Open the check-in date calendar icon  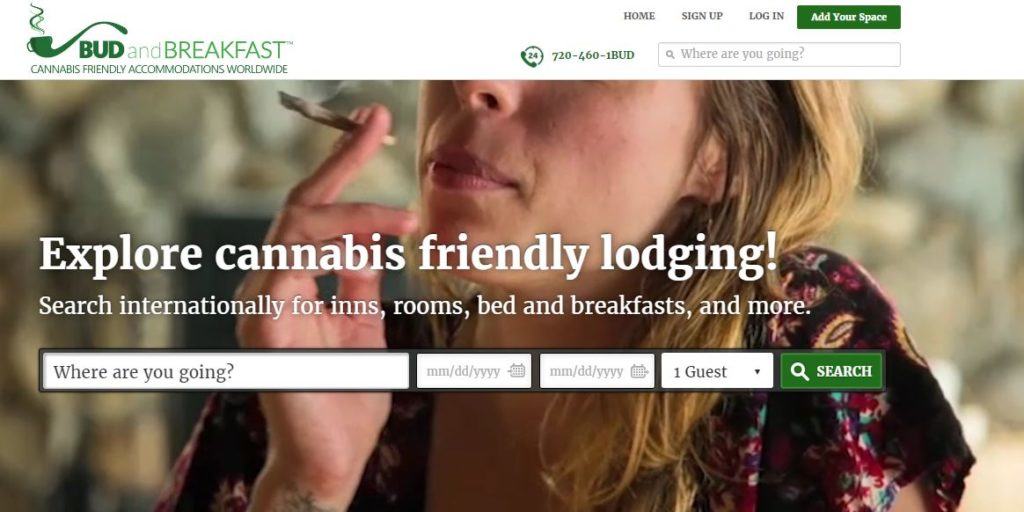pyautogui.click(x=517, y=371)
